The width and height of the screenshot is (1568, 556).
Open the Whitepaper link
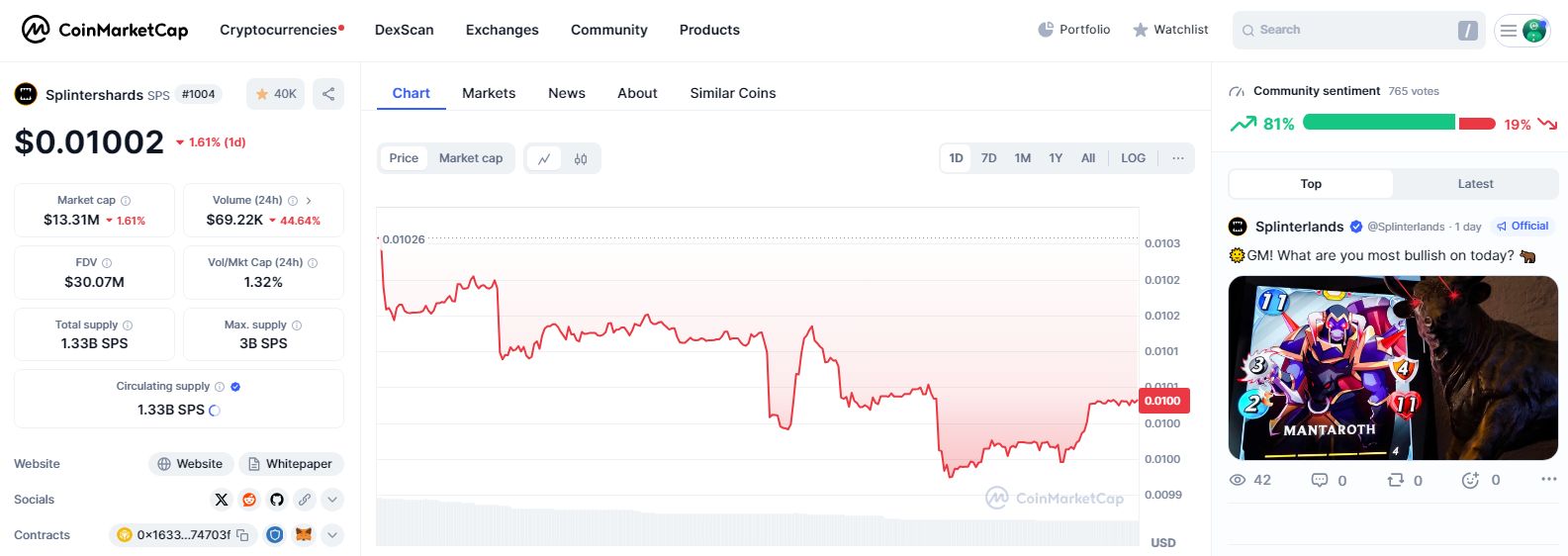(x=291, y=464)
